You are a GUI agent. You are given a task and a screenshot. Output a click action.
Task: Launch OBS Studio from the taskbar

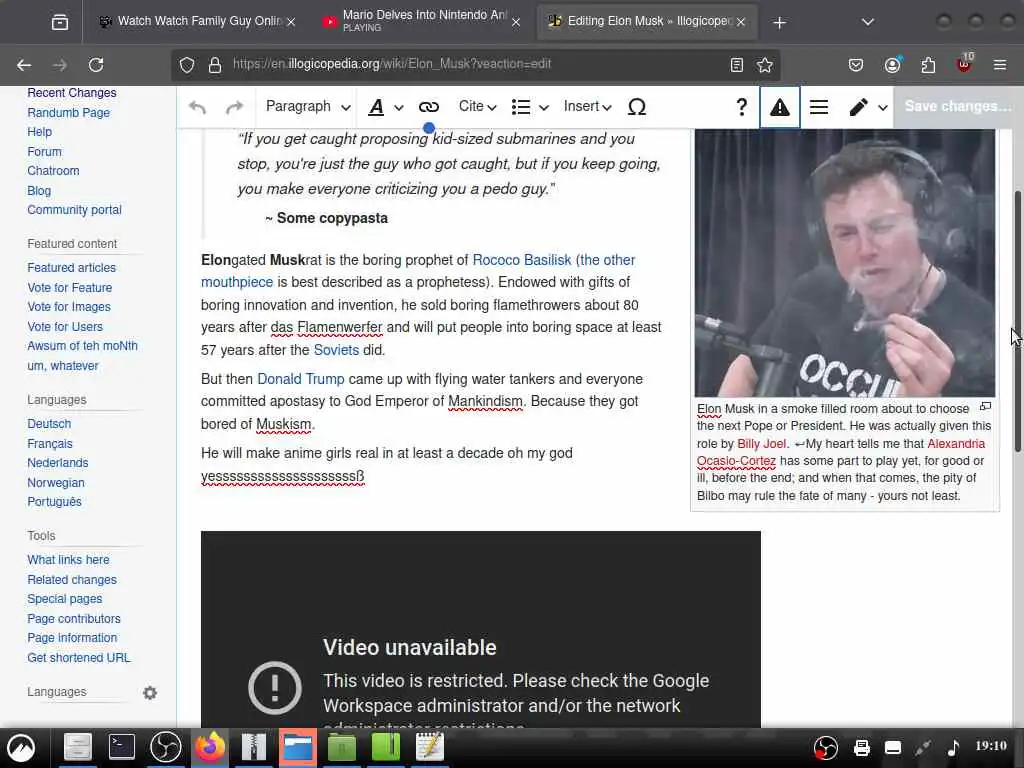[166, 746]
